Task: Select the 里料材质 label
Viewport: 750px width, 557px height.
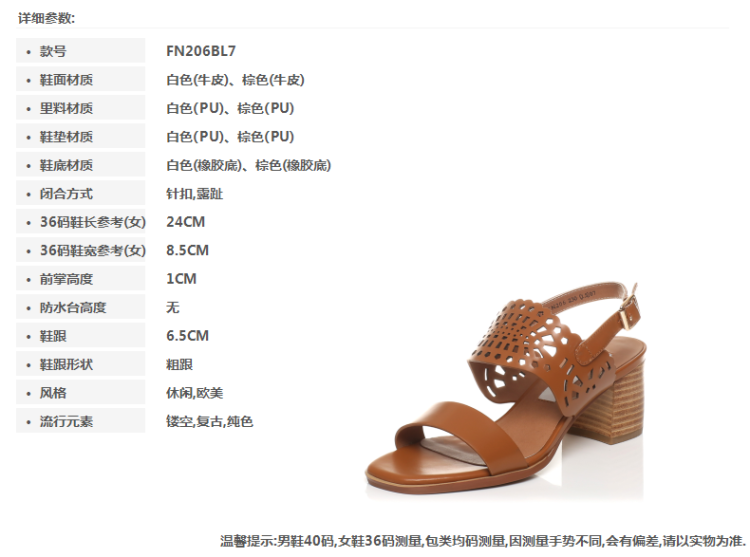Action: tap(66, 108)
